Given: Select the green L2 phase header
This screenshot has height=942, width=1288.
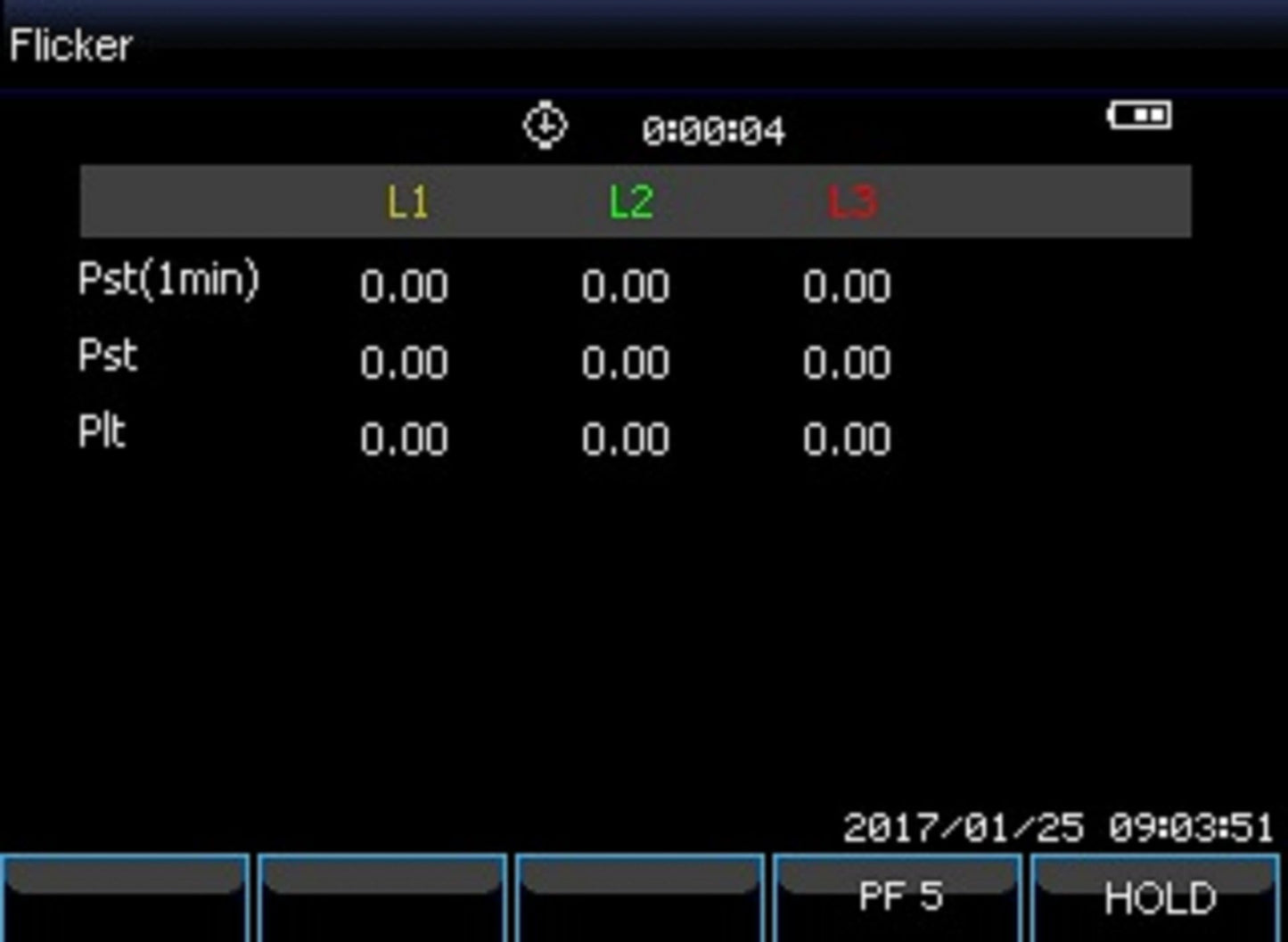Looking at the screenshot, I should [x=631, y=202].
